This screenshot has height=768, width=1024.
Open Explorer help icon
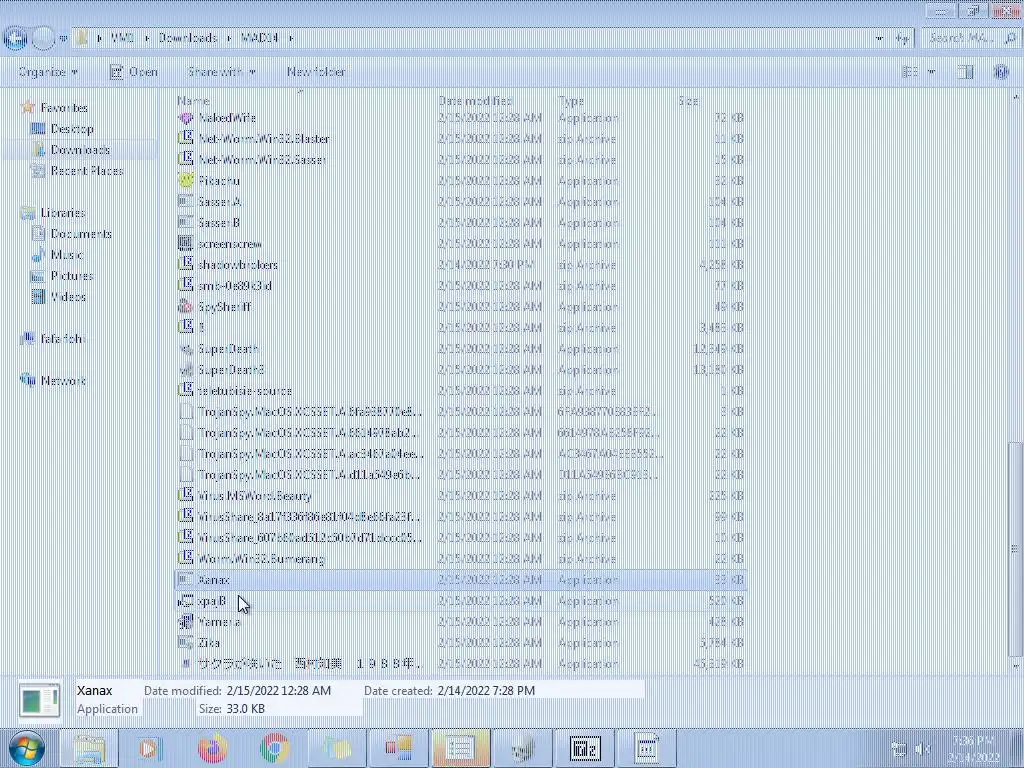1000,72
